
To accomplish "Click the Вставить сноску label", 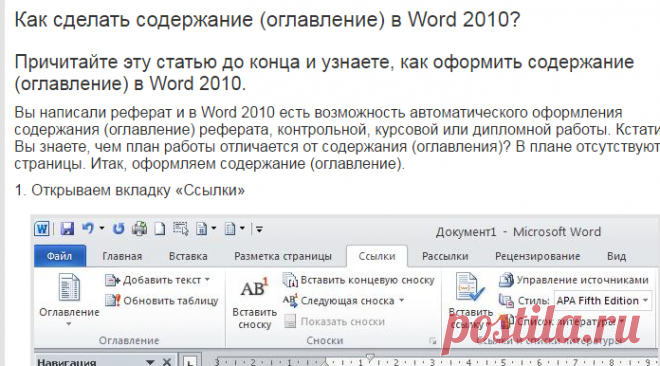I will (255, 318).
